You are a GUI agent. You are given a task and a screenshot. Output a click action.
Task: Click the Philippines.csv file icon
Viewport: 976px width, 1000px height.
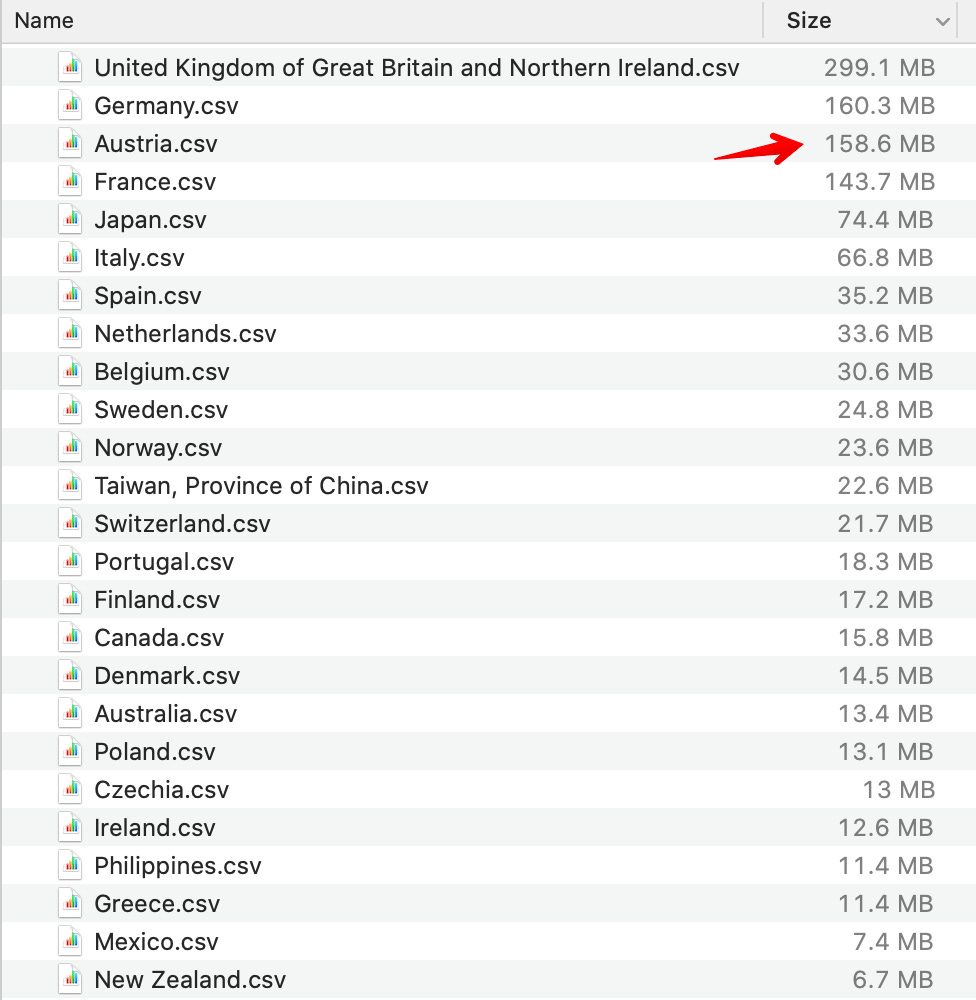(70, 865)
